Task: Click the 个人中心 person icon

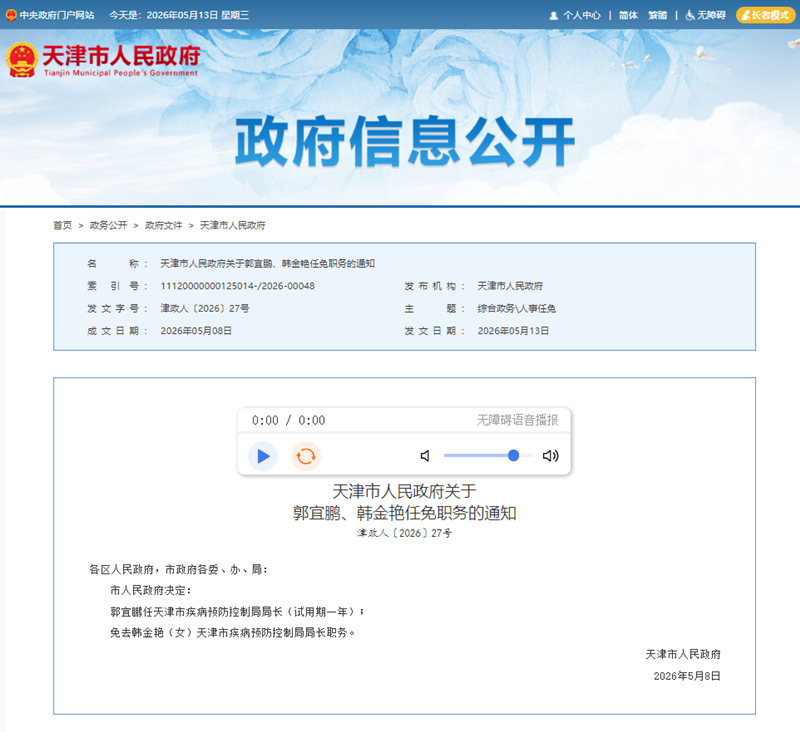Action: [554, 16]
